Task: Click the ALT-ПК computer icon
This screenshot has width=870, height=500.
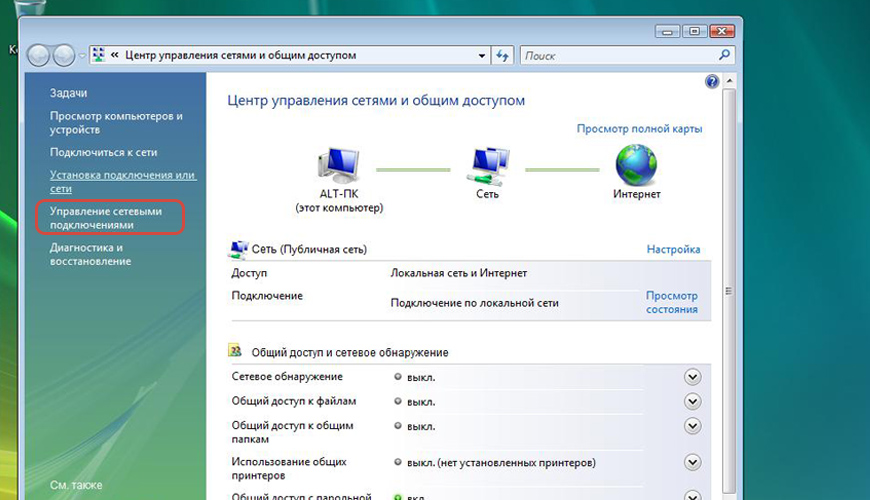Action: [339, 165]
